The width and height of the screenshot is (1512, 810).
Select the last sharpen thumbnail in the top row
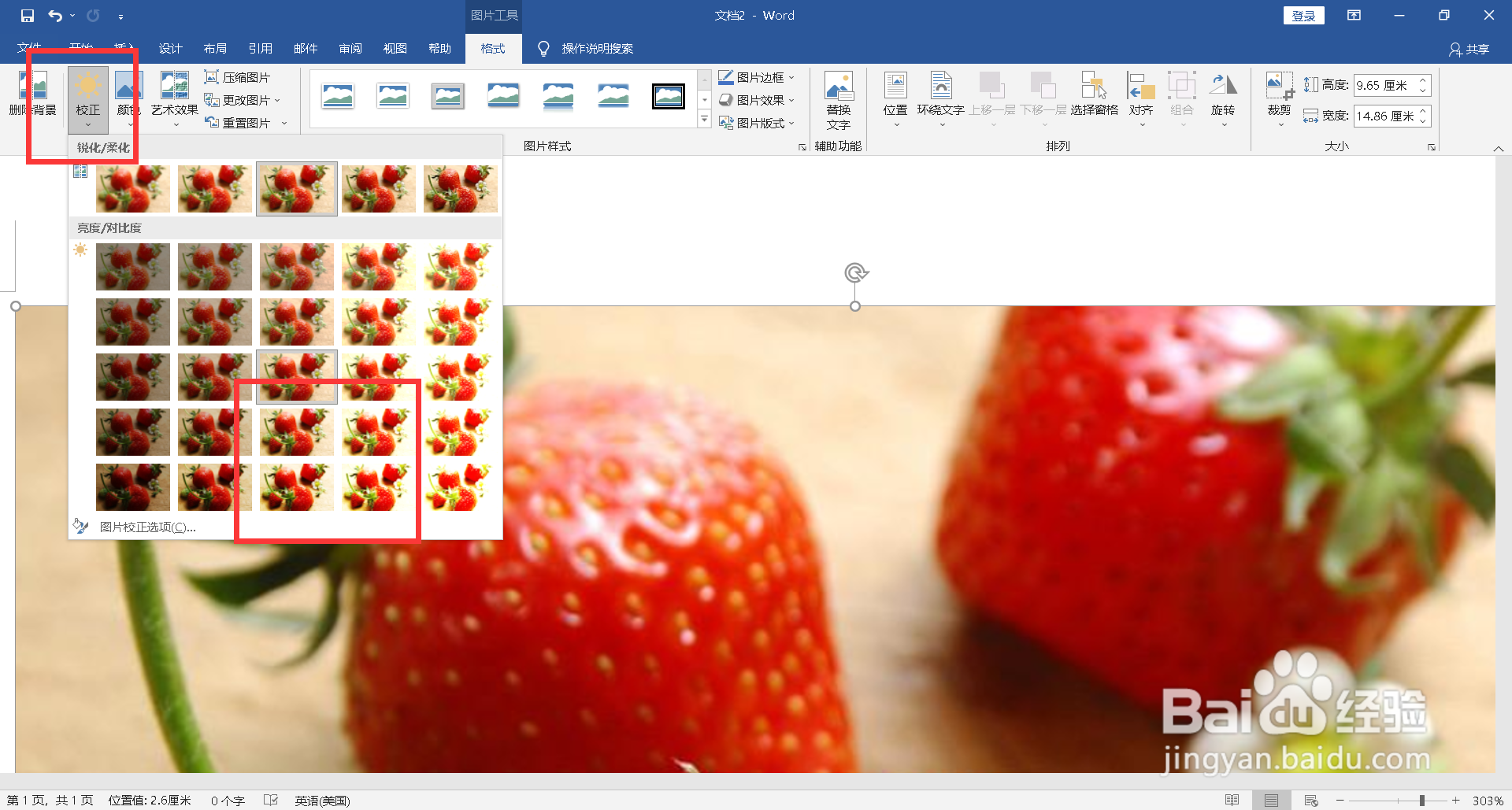tap(461, 189)
